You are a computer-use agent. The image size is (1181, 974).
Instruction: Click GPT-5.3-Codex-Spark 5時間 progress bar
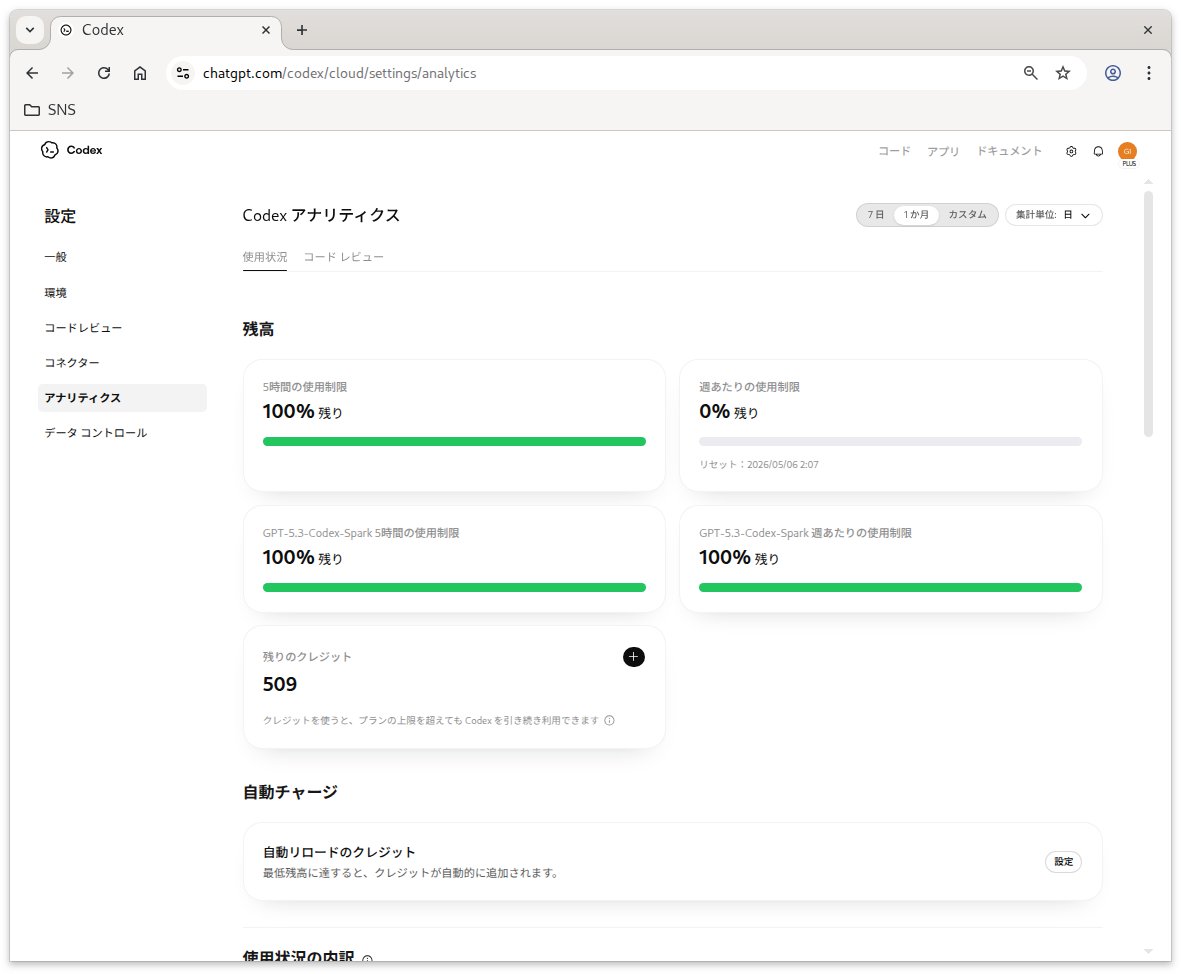coord(454,588)
